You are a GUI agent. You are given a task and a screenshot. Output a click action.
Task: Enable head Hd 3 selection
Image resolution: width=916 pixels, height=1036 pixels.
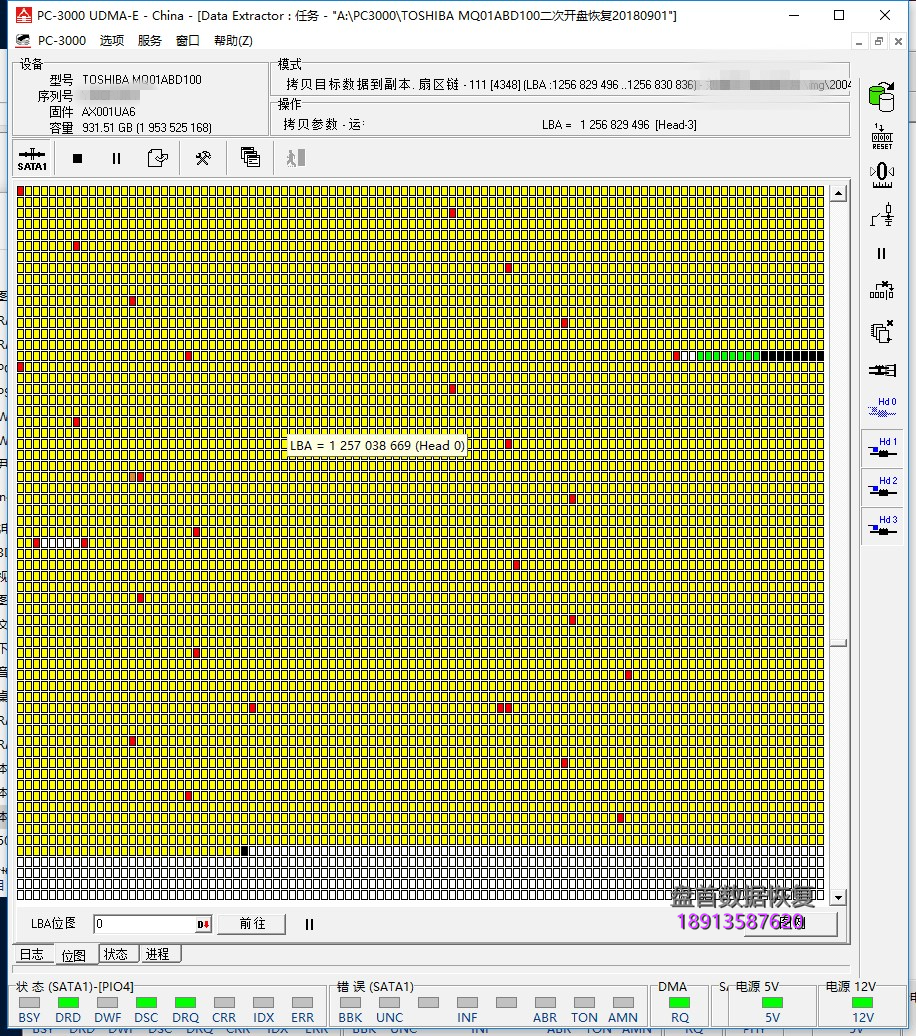(881, 527)
